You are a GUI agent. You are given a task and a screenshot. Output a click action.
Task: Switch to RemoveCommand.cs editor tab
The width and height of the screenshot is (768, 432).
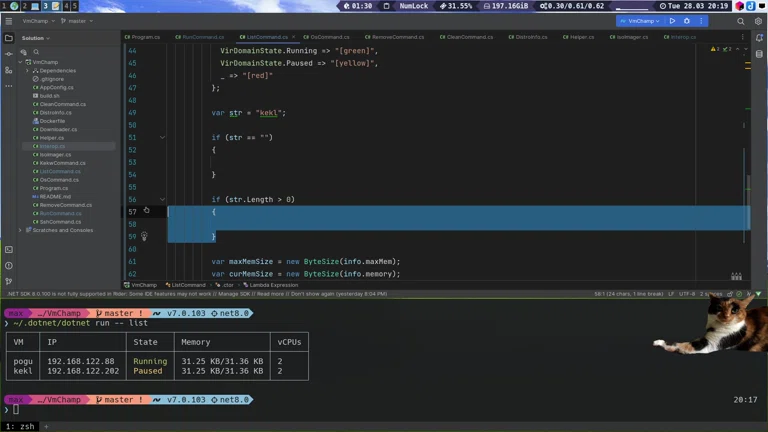pos(394,37)
